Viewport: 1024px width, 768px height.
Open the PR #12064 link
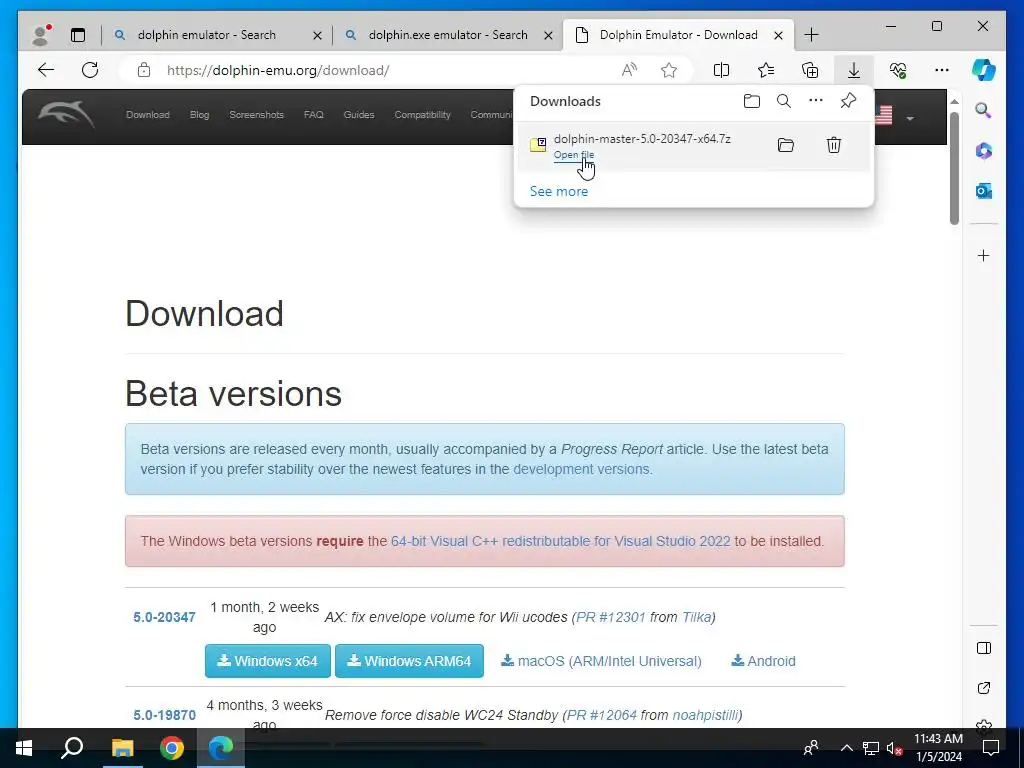click(x=601, y=715)
